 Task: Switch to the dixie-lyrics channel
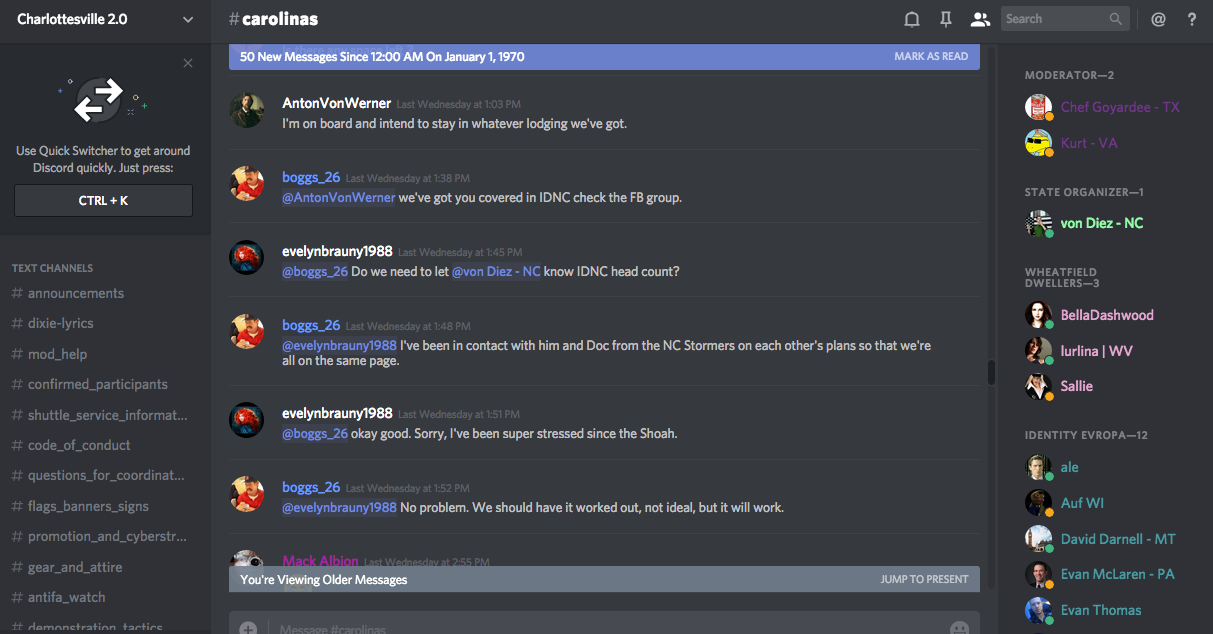click(x=61, y=323)
